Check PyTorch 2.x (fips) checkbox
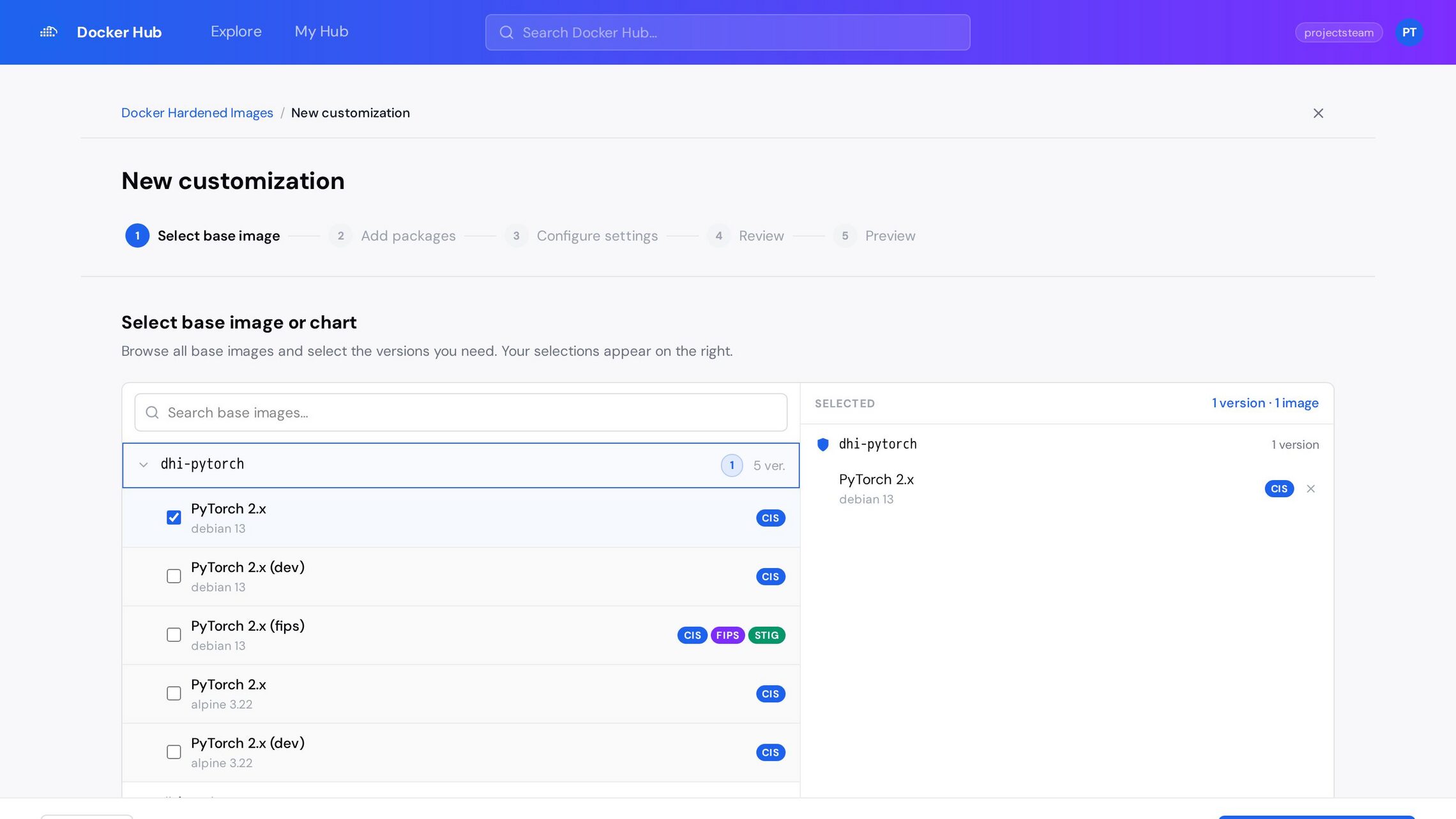 174,635
